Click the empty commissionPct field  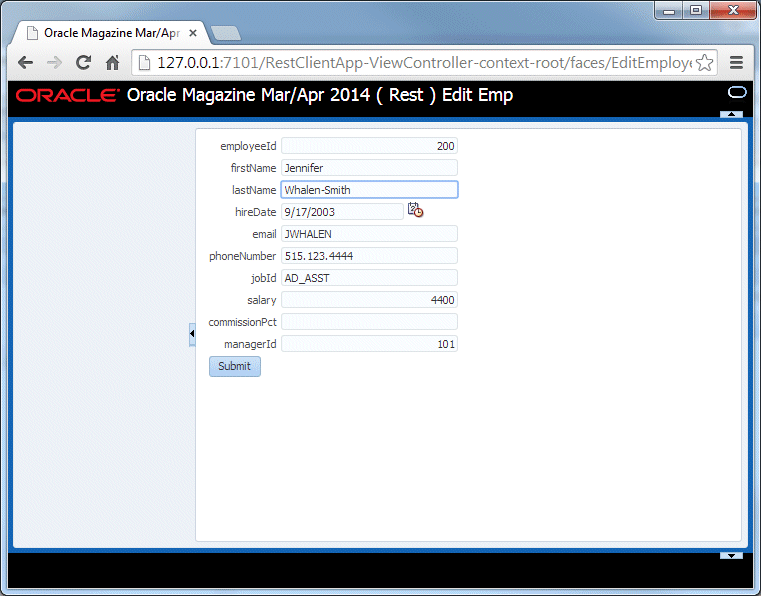(369, 322)
